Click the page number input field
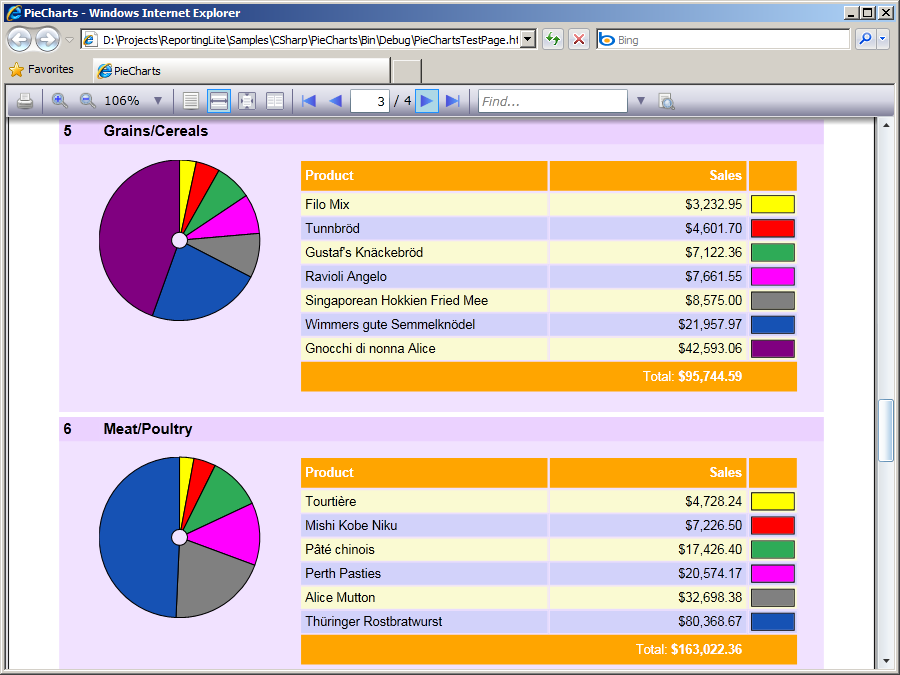Screen dimensions: 900x675 click(x=370, y=101)
